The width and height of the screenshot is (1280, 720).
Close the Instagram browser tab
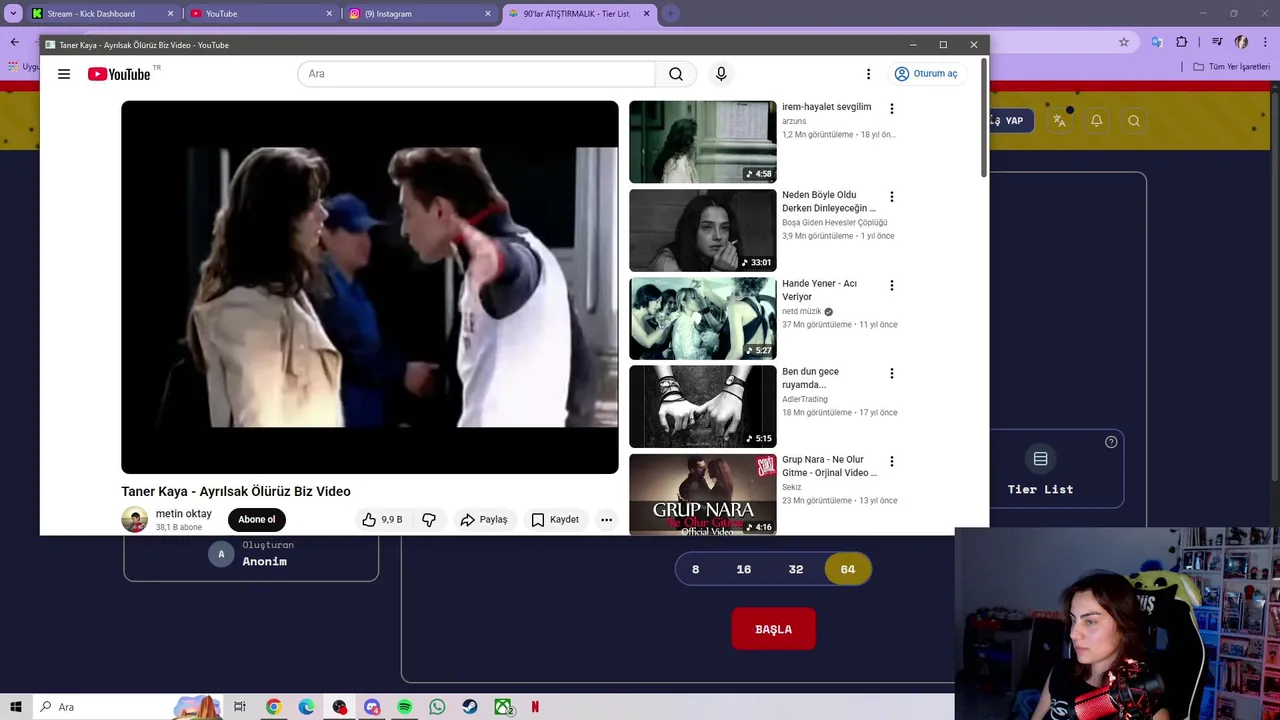click(488, 14)
